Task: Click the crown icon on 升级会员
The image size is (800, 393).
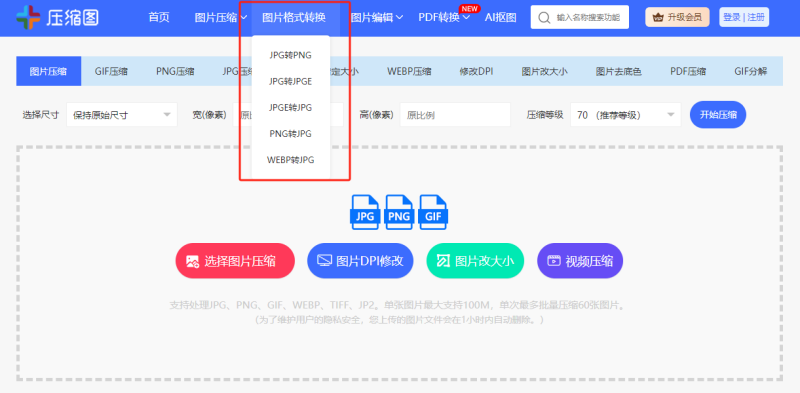Action: (x=658, y=17)
